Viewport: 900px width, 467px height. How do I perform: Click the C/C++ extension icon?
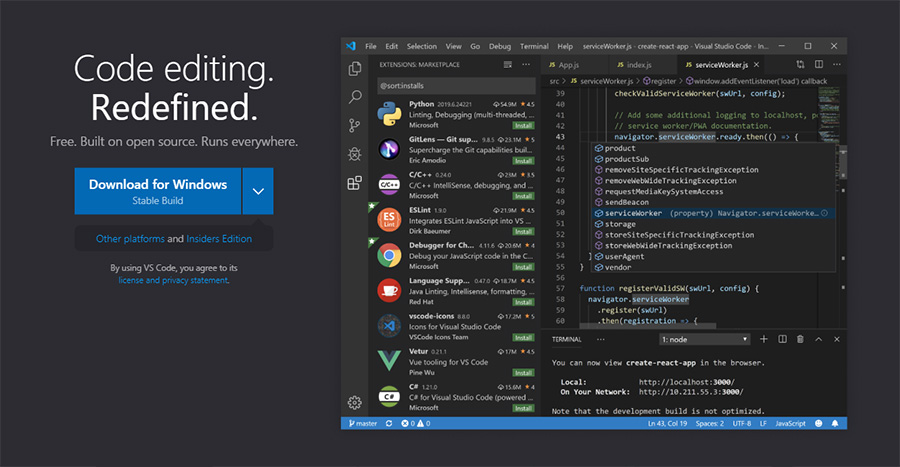click(389, 185)
